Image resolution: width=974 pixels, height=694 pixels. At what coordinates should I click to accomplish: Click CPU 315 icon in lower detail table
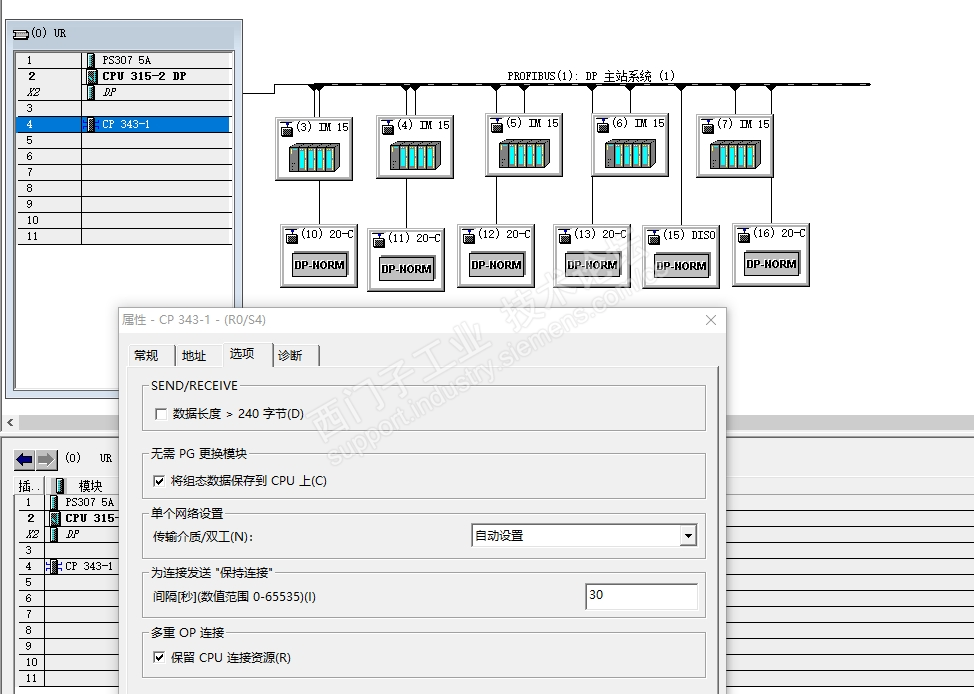point(55,518)
